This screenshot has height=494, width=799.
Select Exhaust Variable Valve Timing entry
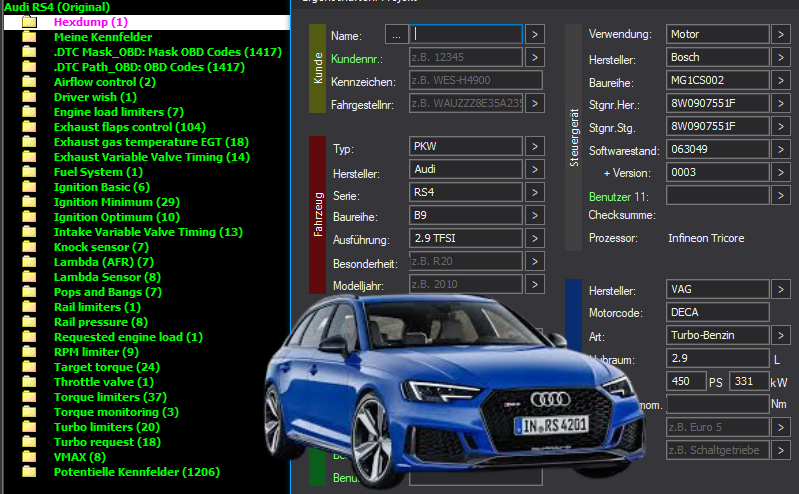pyautogui.click(x=152, y=157)
